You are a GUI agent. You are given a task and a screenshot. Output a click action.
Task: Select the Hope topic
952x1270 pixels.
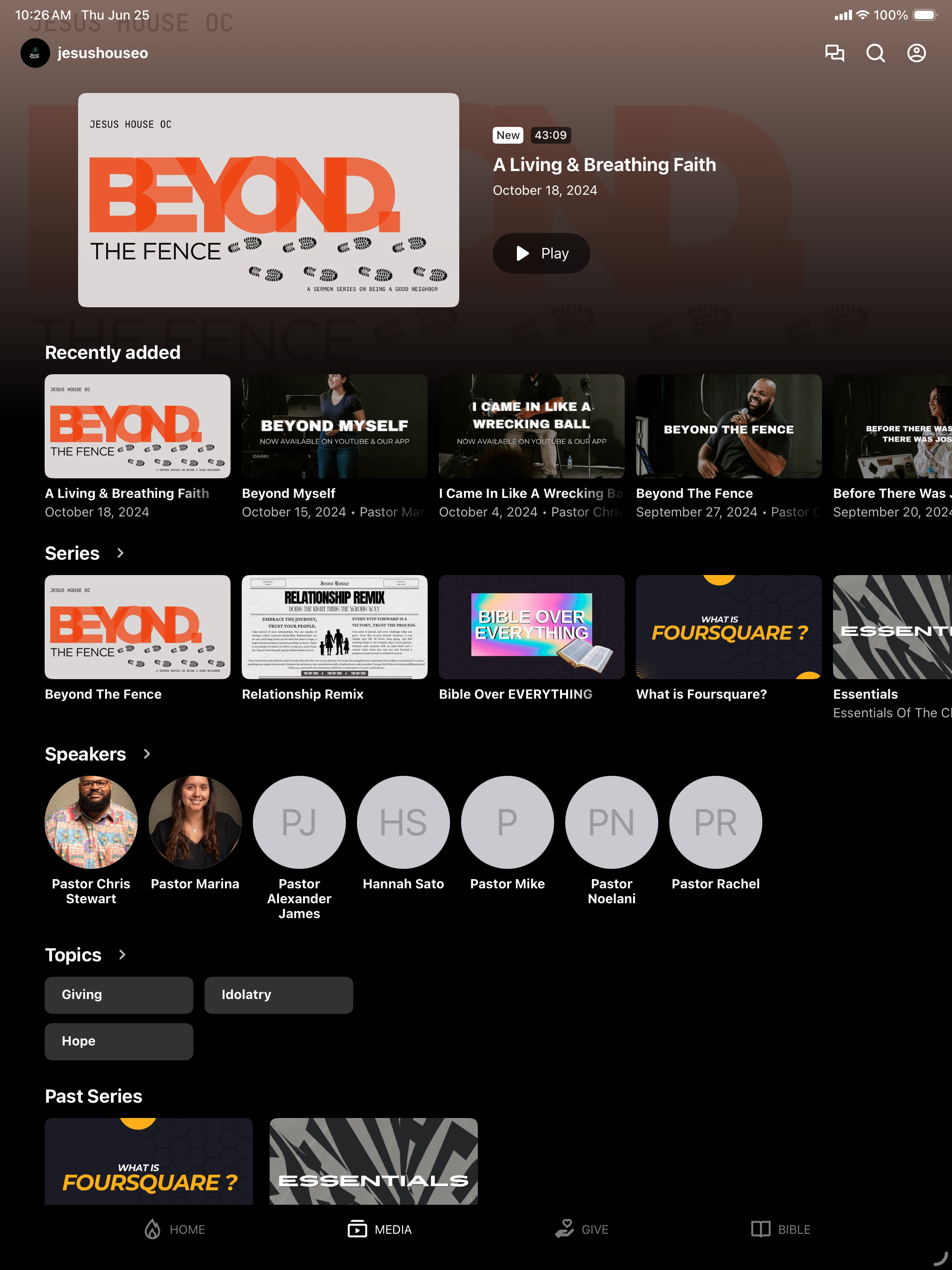pyautogui.click(x=119, y=1041)
